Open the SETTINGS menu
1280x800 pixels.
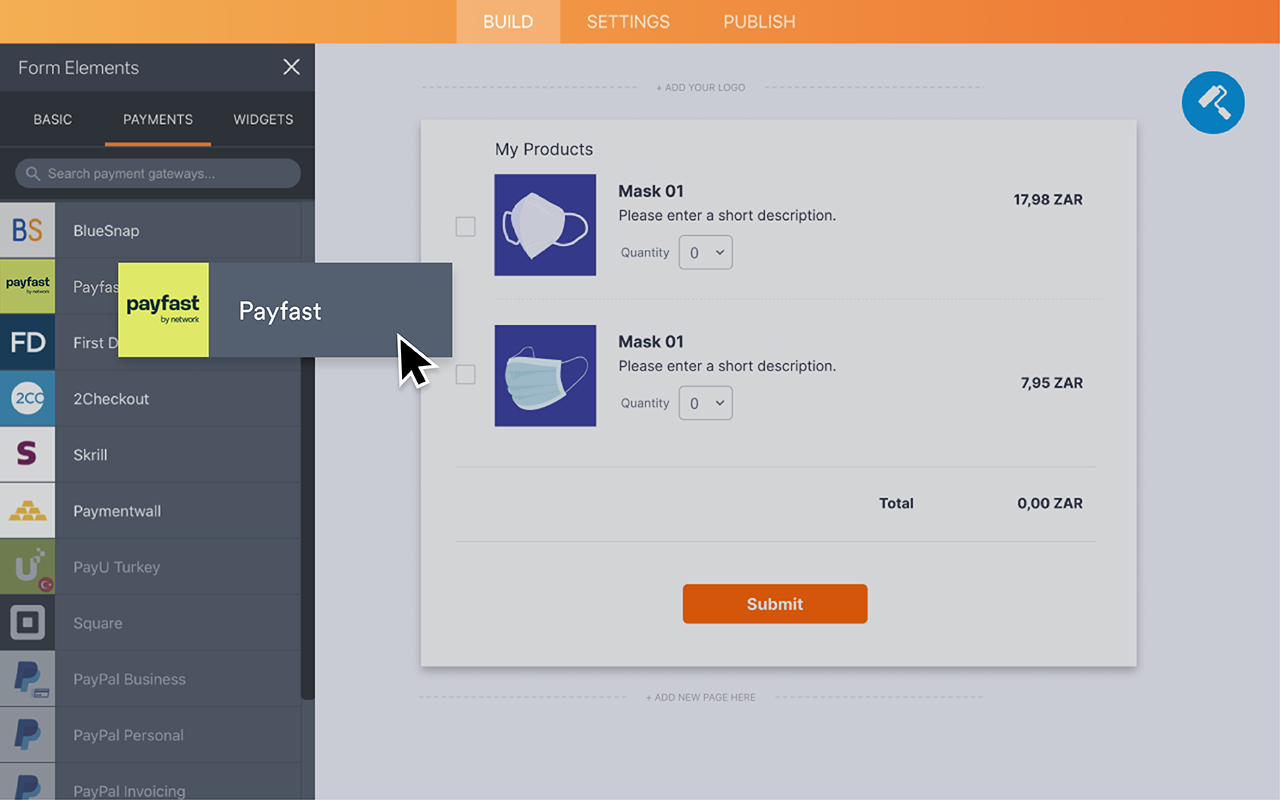coord(627,21)
